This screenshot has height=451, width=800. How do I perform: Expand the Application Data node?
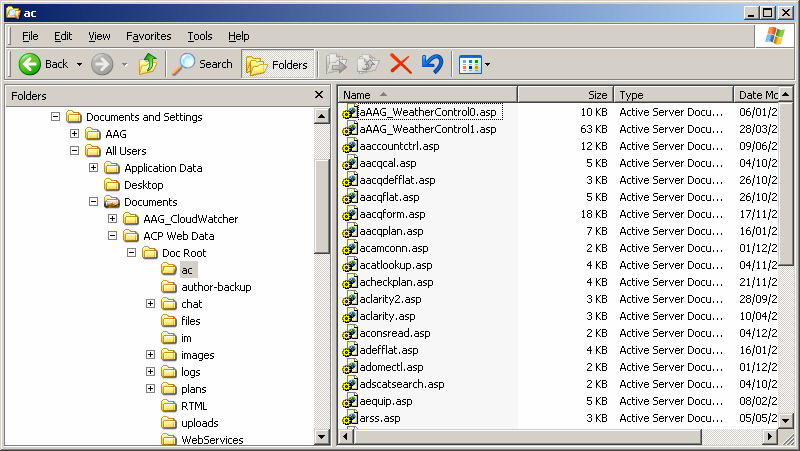click(x=93, y=167)
